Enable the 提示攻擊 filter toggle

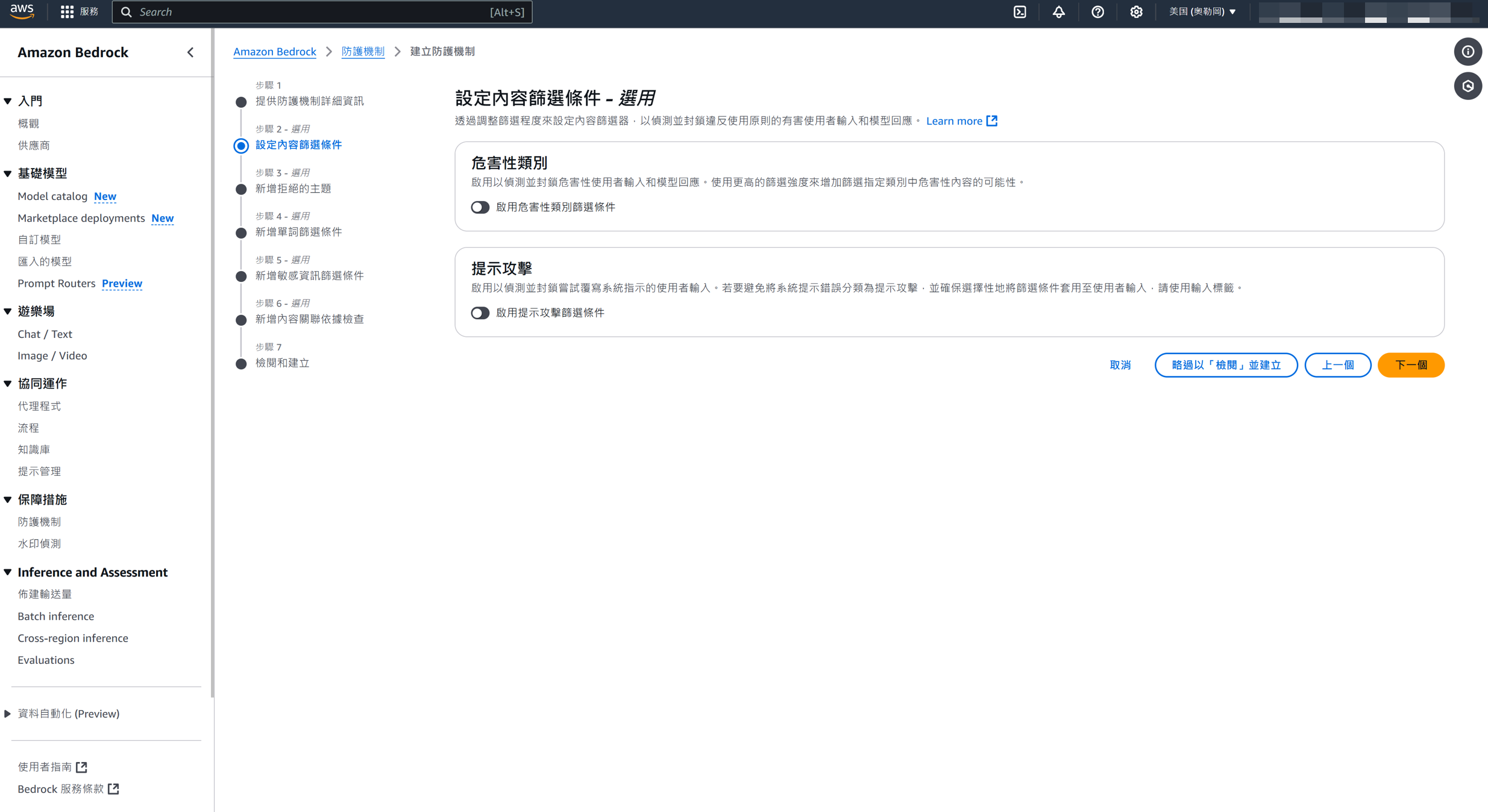(480, 313)
